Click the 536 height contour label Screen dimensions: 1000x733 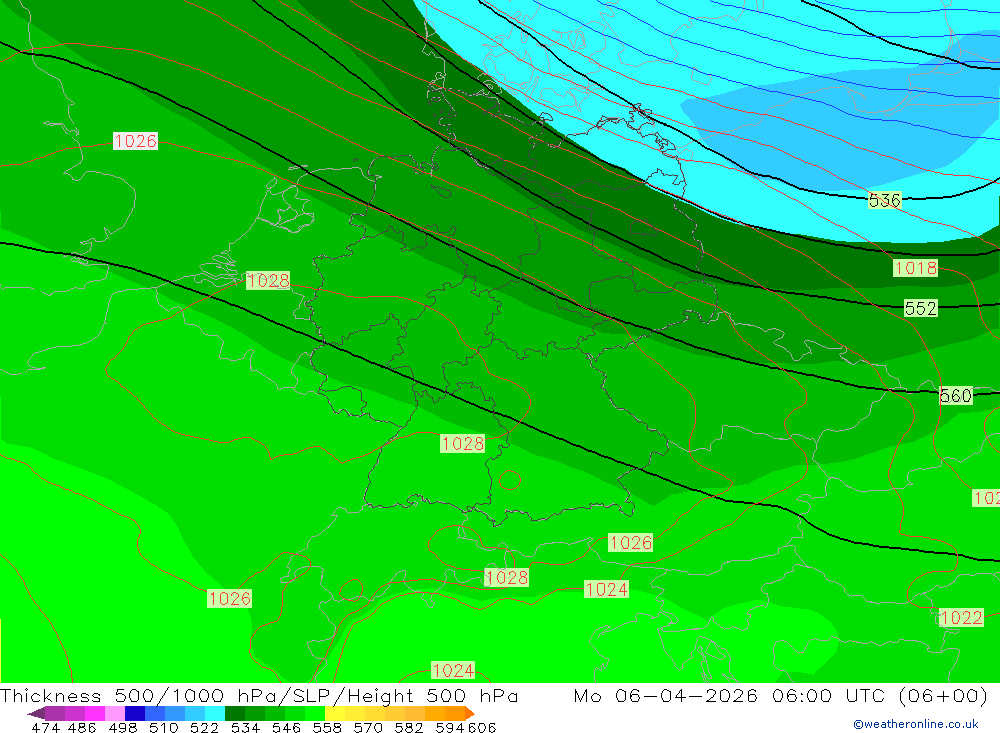click(x=885, y=200)
